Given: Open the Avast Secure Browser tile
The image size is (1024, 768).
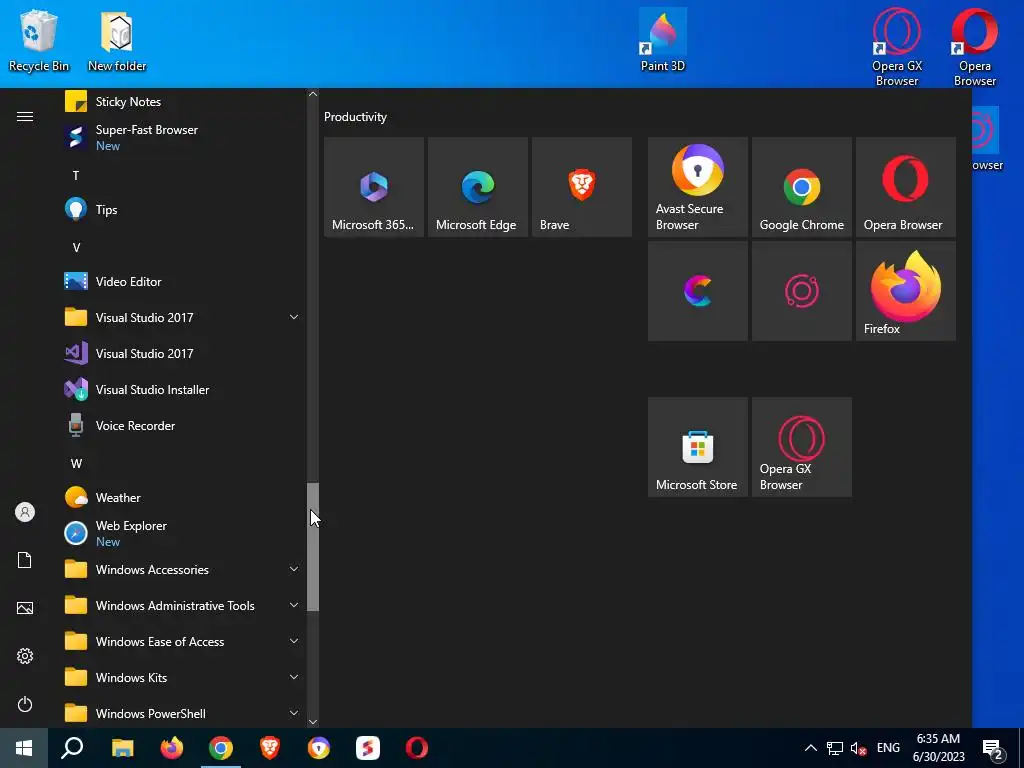Looking at the screenshot, I should click(x=697, y=187).
